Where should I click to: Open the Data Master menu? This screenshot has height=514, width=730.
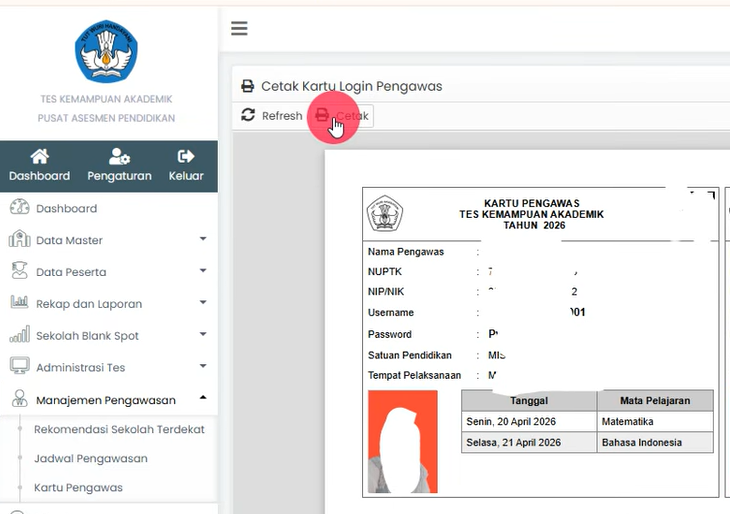click(x=69, y=240)
